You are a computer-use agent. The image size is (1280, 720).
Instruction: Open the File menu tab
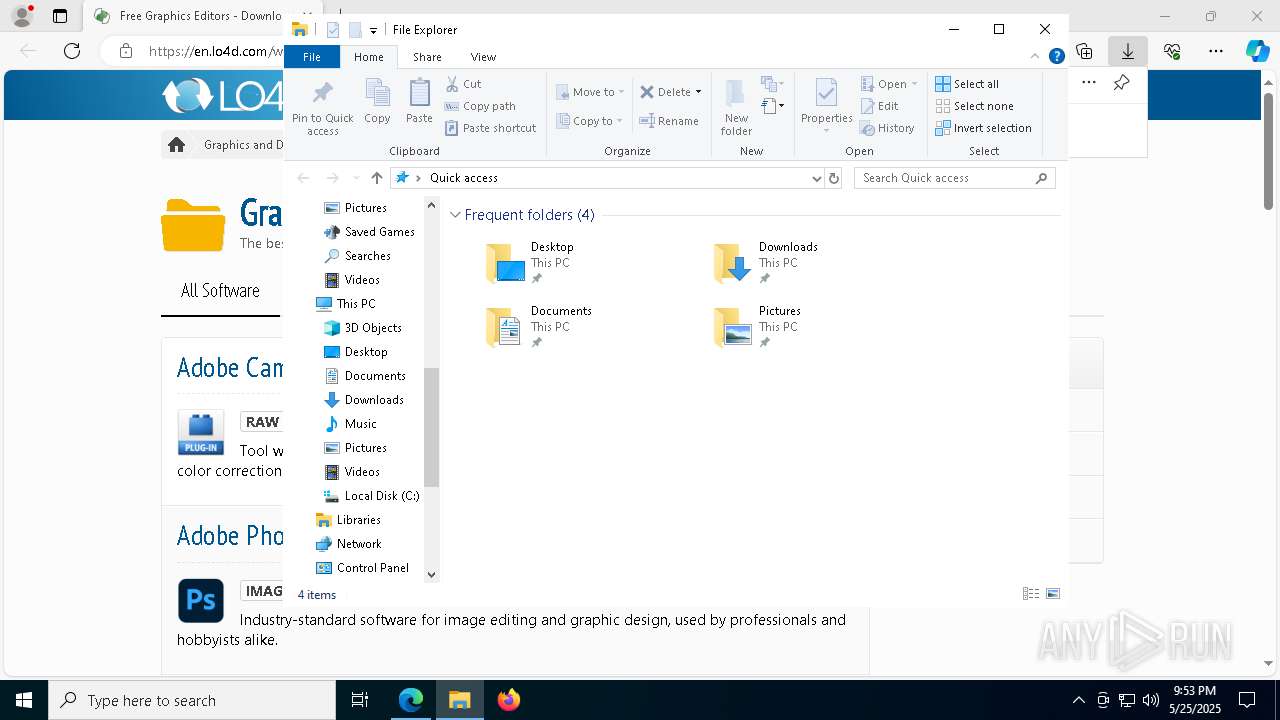coord(312,57)
